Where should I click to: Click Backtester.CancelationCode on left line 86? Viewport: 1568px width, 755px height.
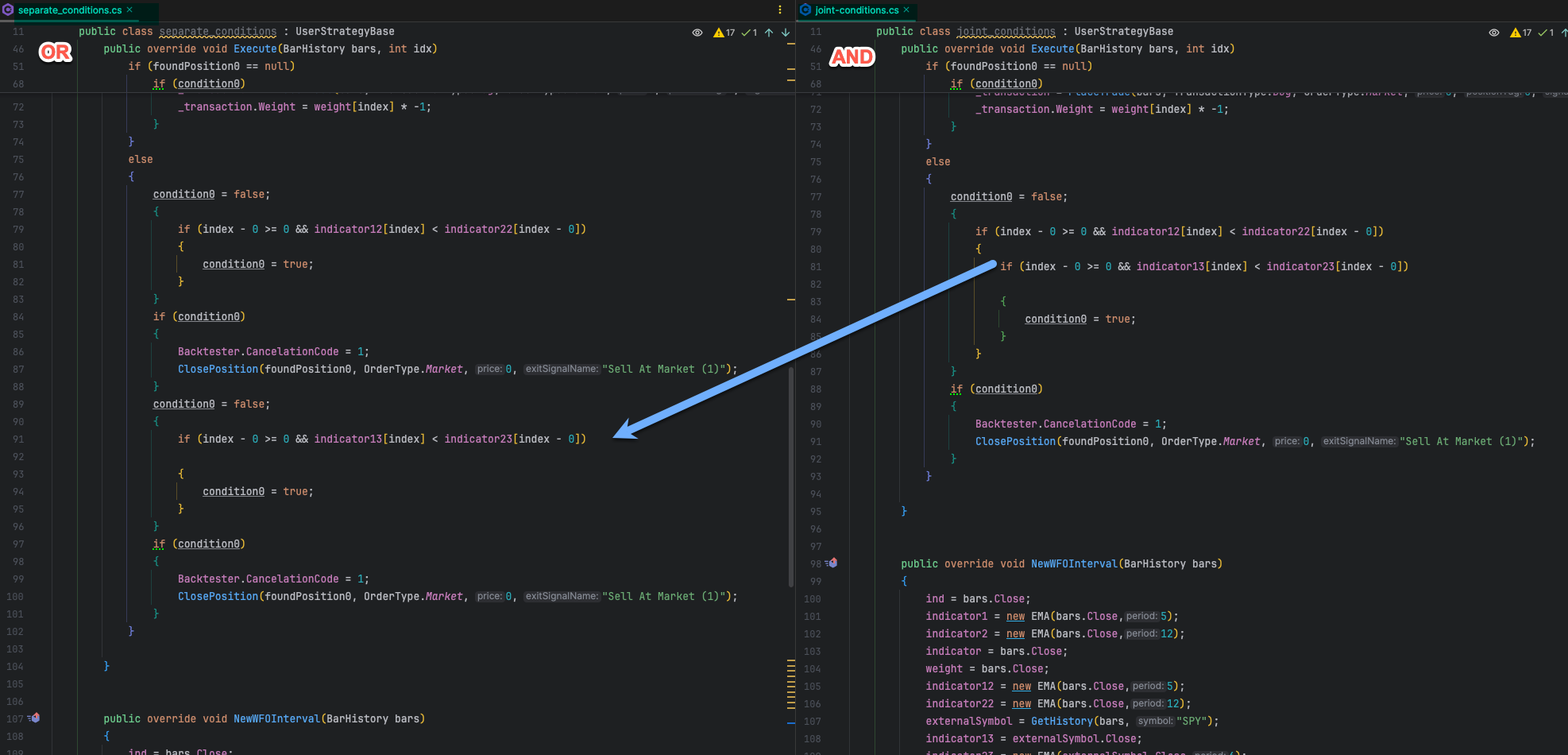(x=258, y=351)
